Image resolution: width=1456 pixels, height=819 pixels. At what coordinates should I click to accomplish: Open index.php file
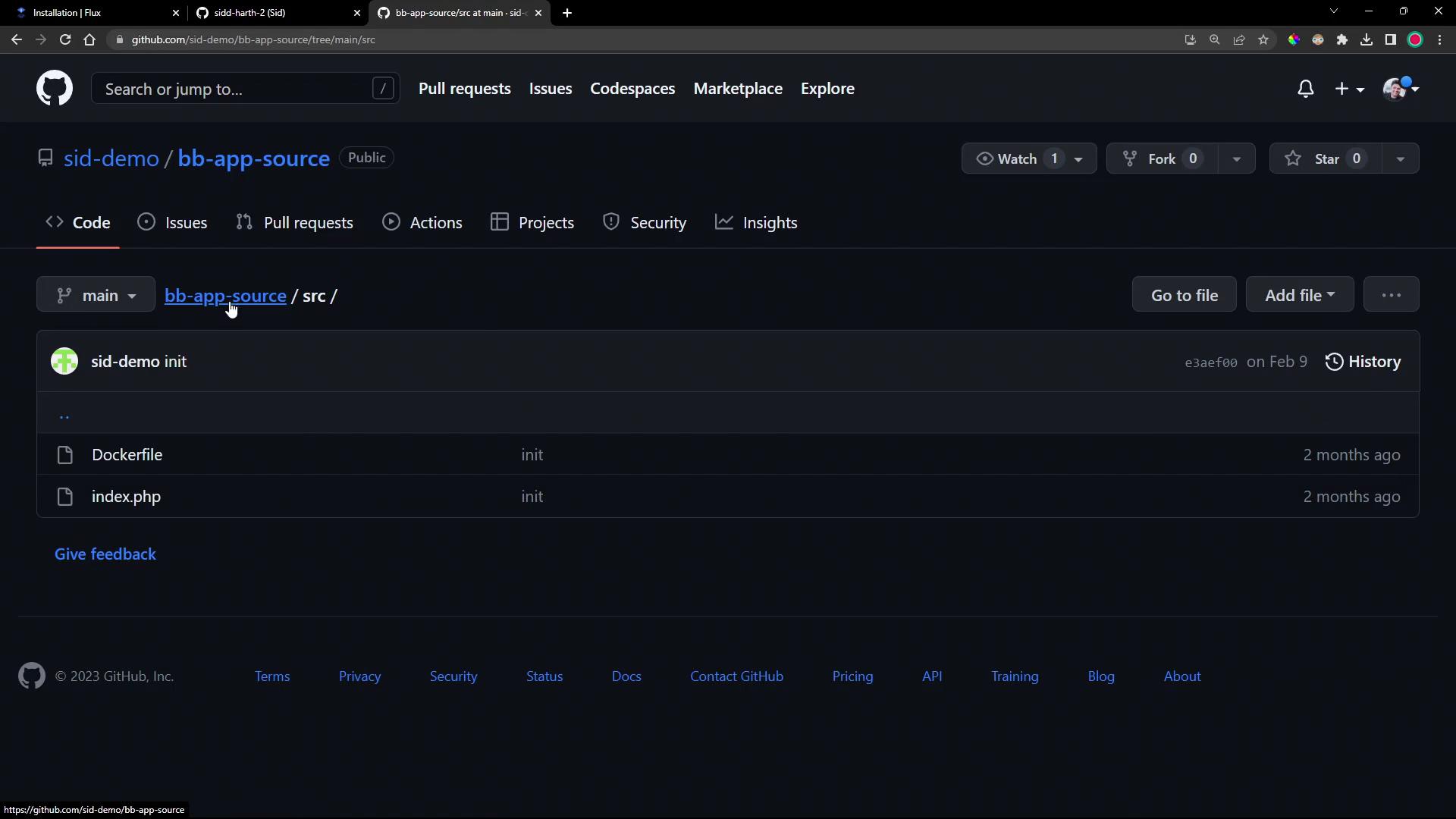[x=126, y=497]
